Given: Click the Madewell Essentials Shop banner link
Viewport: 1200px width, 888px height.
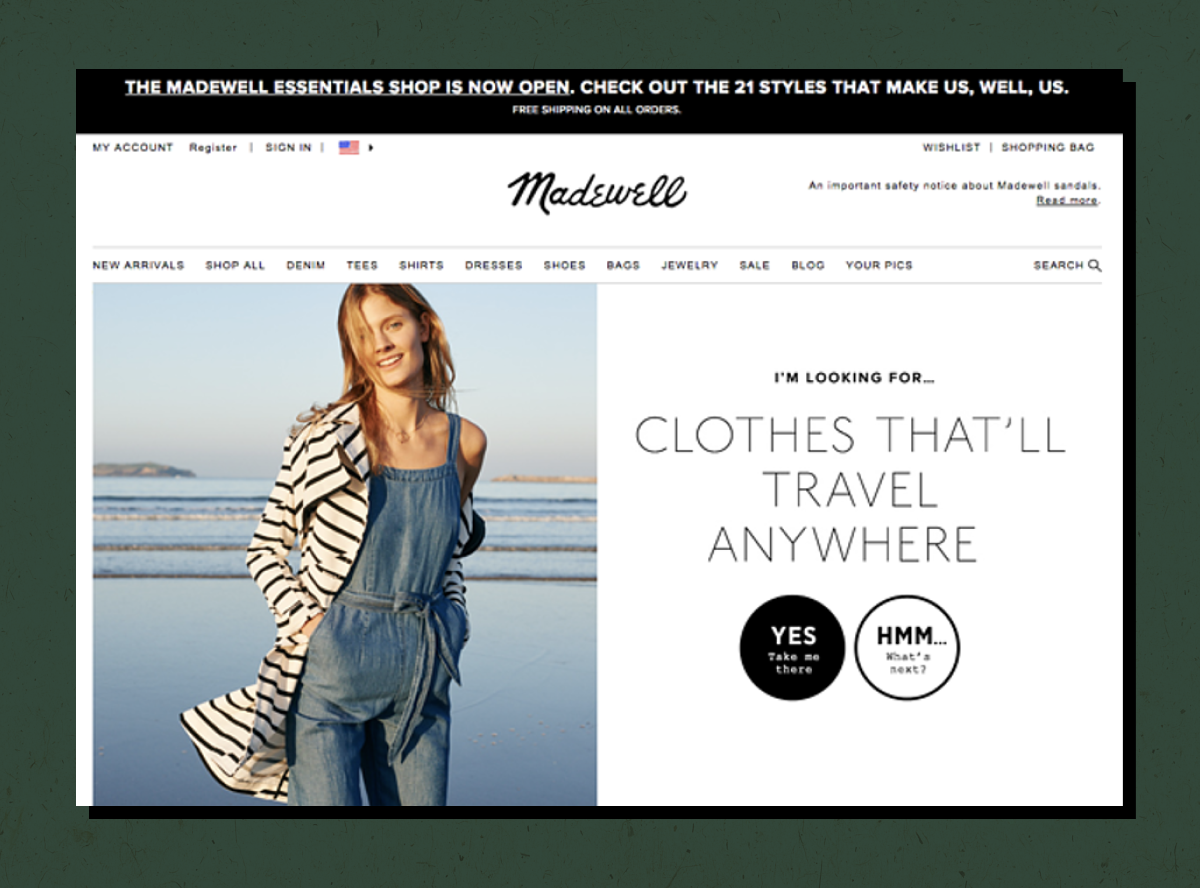Looking at the screenshot, I should point(347,87).
